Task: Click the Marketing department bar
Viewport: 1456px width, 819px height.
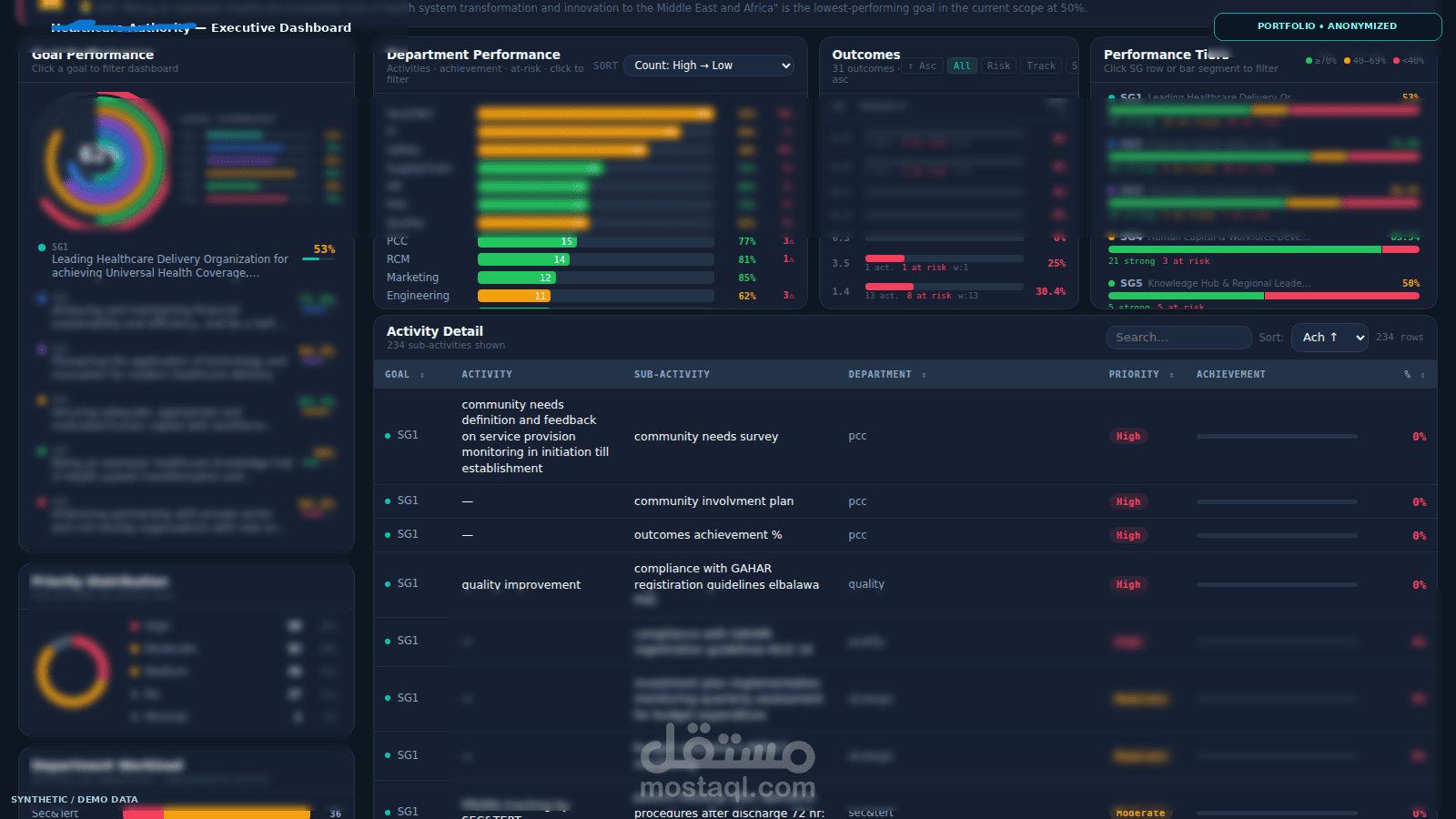Action: [517, 278]
